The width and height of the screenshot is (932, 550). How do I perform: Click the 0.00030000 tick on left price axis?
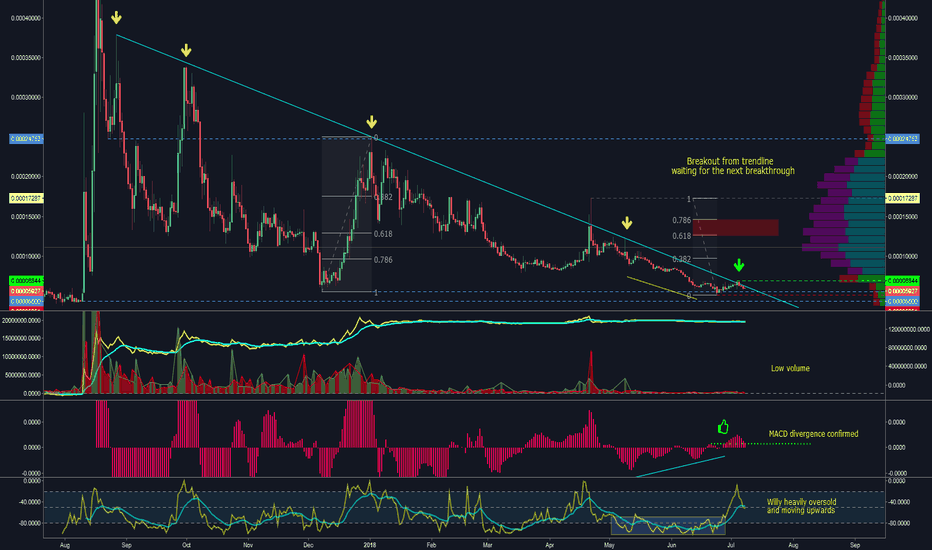point(26,98)
